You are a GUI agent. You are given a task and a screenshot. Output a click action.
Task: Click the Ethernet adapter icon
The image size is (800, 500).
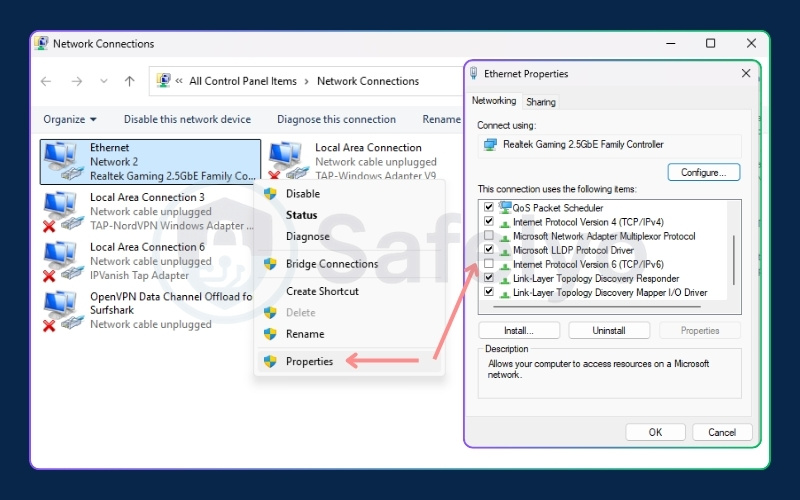coord(64,161)
